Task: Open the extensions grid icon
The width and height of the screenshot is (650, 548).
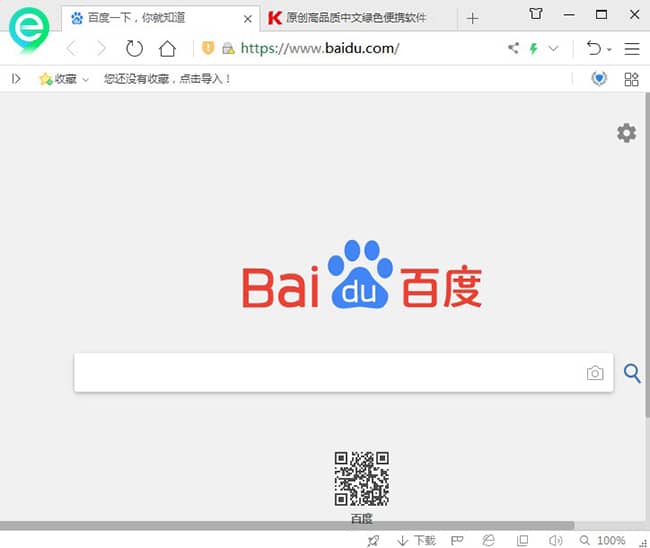Action: click(631, 79)
